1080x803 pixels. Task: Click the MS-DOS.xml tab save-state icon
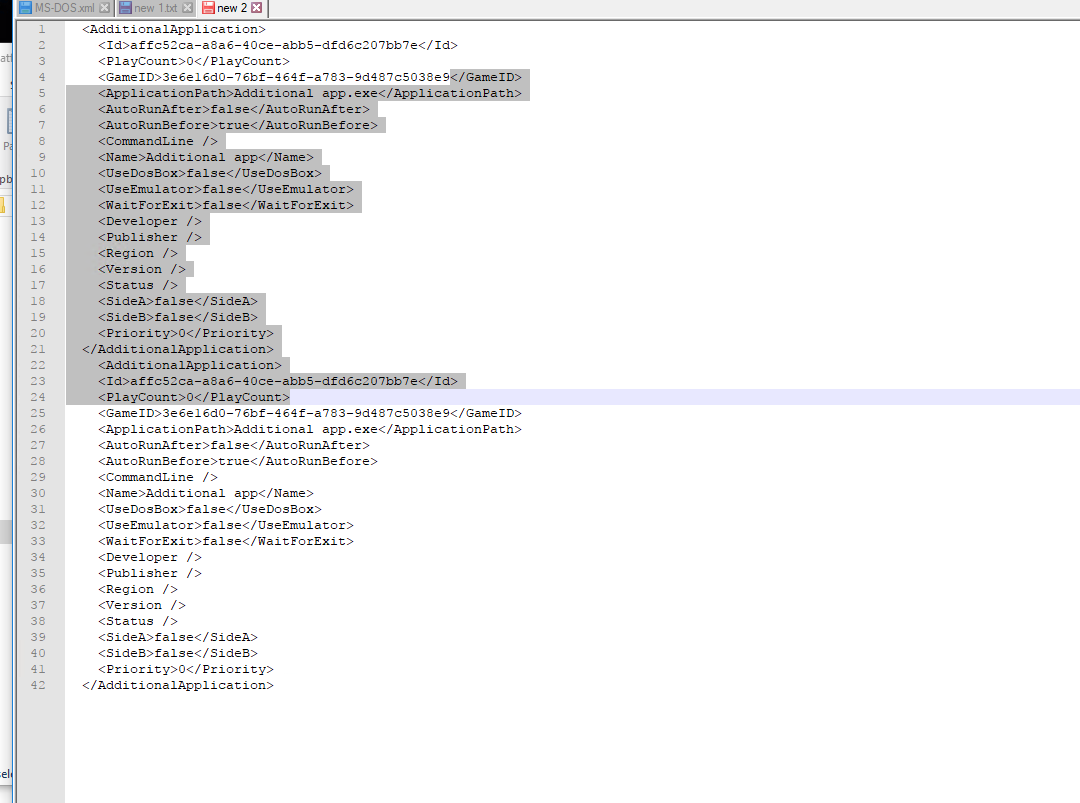[26, 8]
